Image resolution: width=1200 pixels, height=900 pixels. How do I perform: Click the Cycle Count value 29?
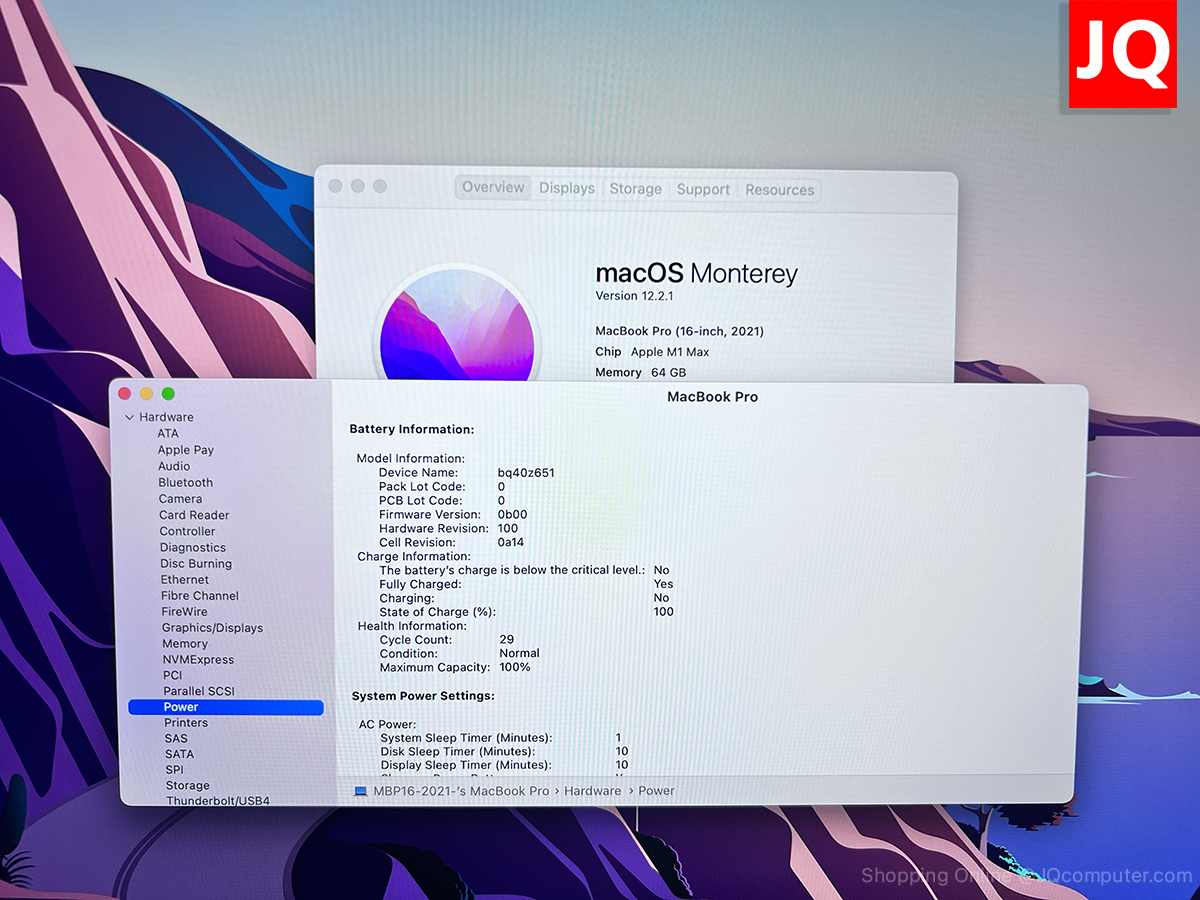[507, 640]
